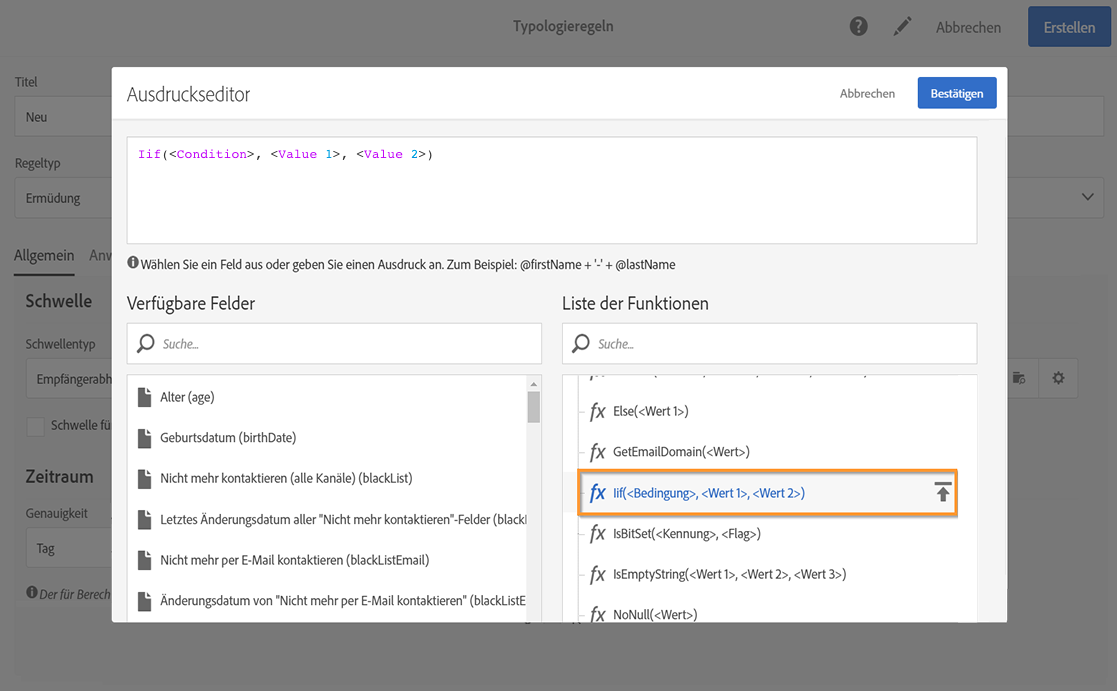Click the search icon in Liste der Funktionen
This screenshot has width=1117, height=691.
click(581, 344)
